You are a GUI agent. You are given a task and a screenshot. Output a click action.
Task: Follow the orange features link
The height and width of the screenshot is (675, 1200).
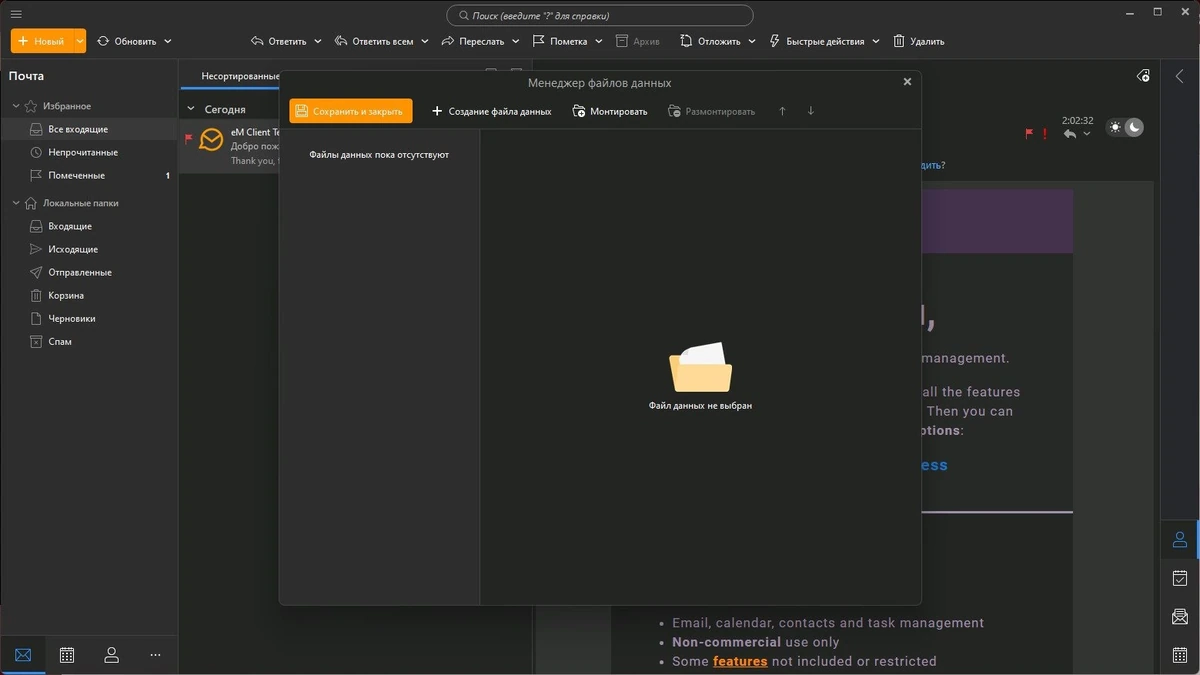click(x=740, y=661)
